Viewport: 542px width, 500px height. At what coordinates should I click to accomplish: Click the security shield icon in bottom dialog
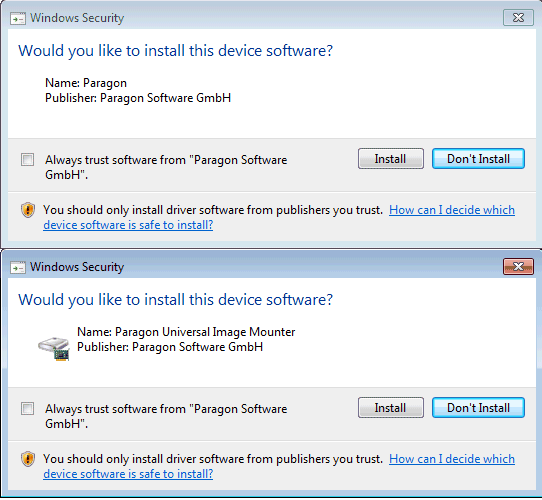[28, 459]
